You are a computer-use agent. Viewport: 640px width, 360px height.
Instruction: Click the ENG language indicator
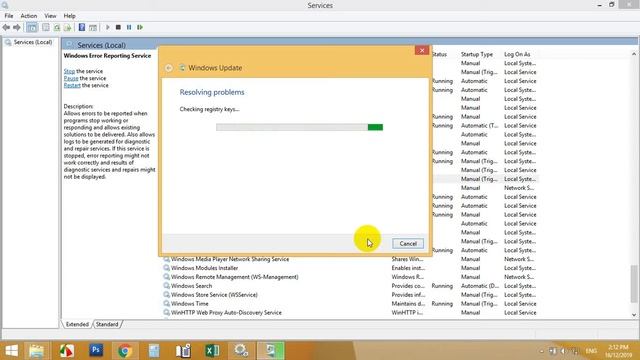(x=591, y=351)
